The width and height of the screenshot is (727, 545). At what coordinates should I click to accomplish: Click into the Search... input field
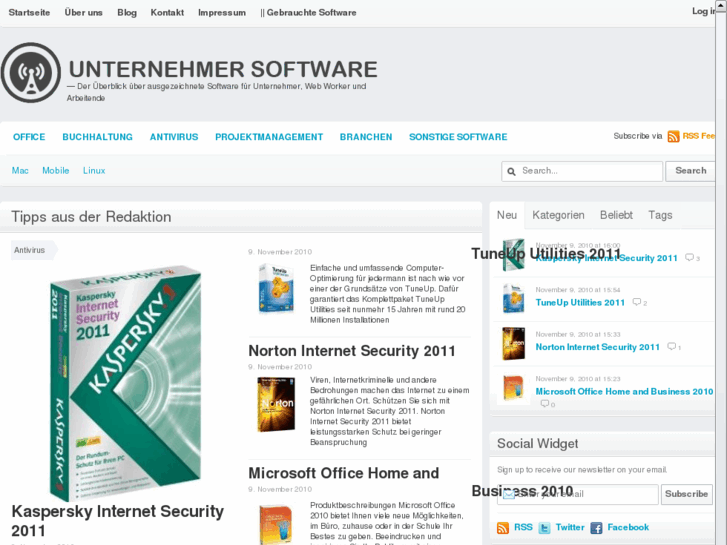tap(582, 171)
